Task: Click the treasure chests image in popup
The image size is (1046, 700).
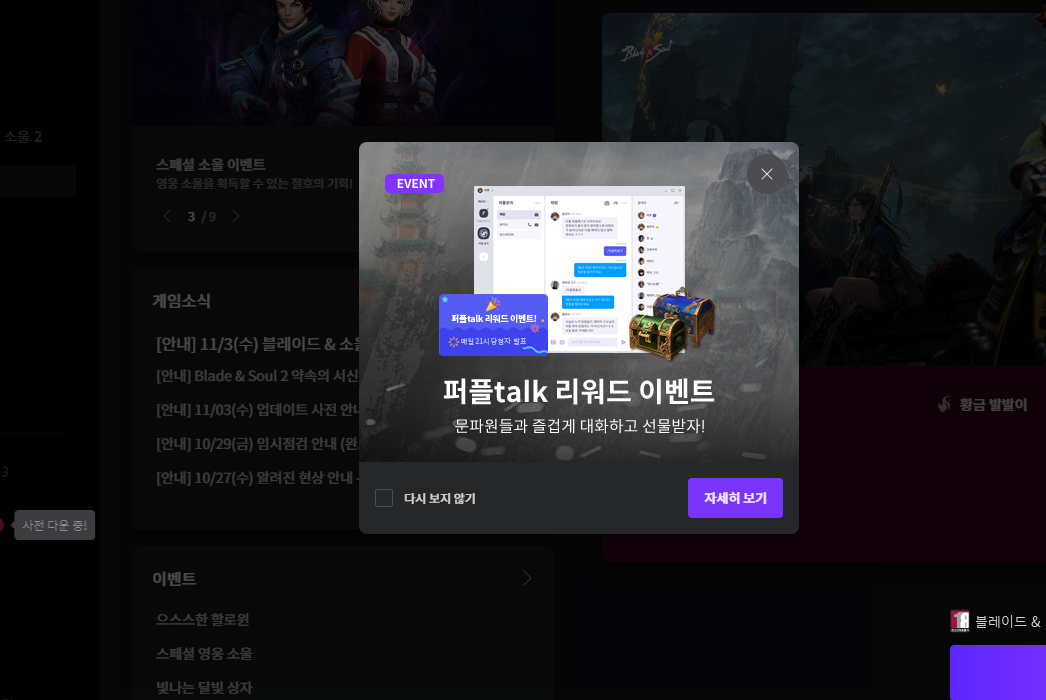Action: 671,324
